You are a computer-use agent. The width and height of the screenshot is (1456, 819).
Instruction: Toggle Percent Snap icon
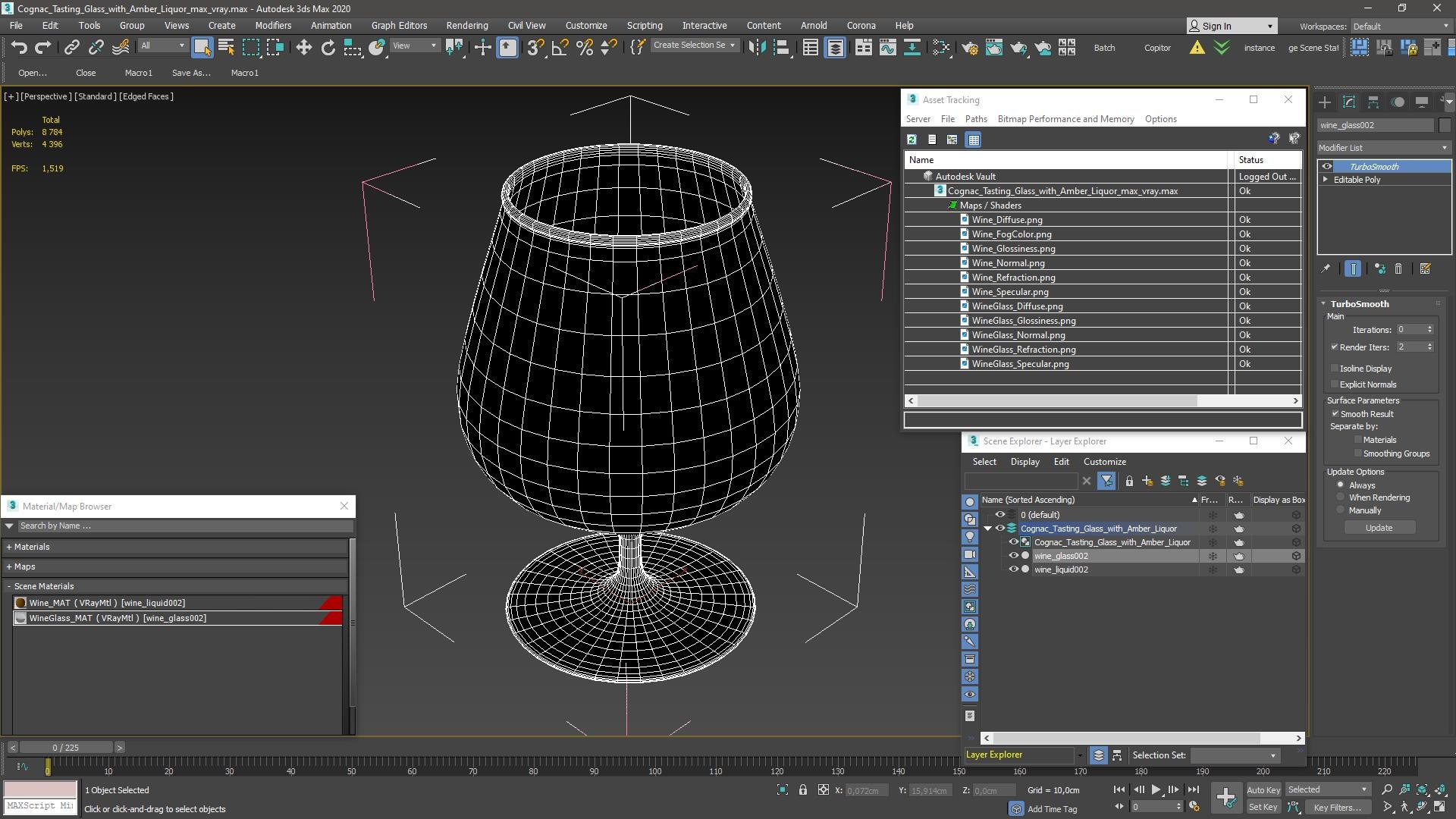(x=584, y=48)
